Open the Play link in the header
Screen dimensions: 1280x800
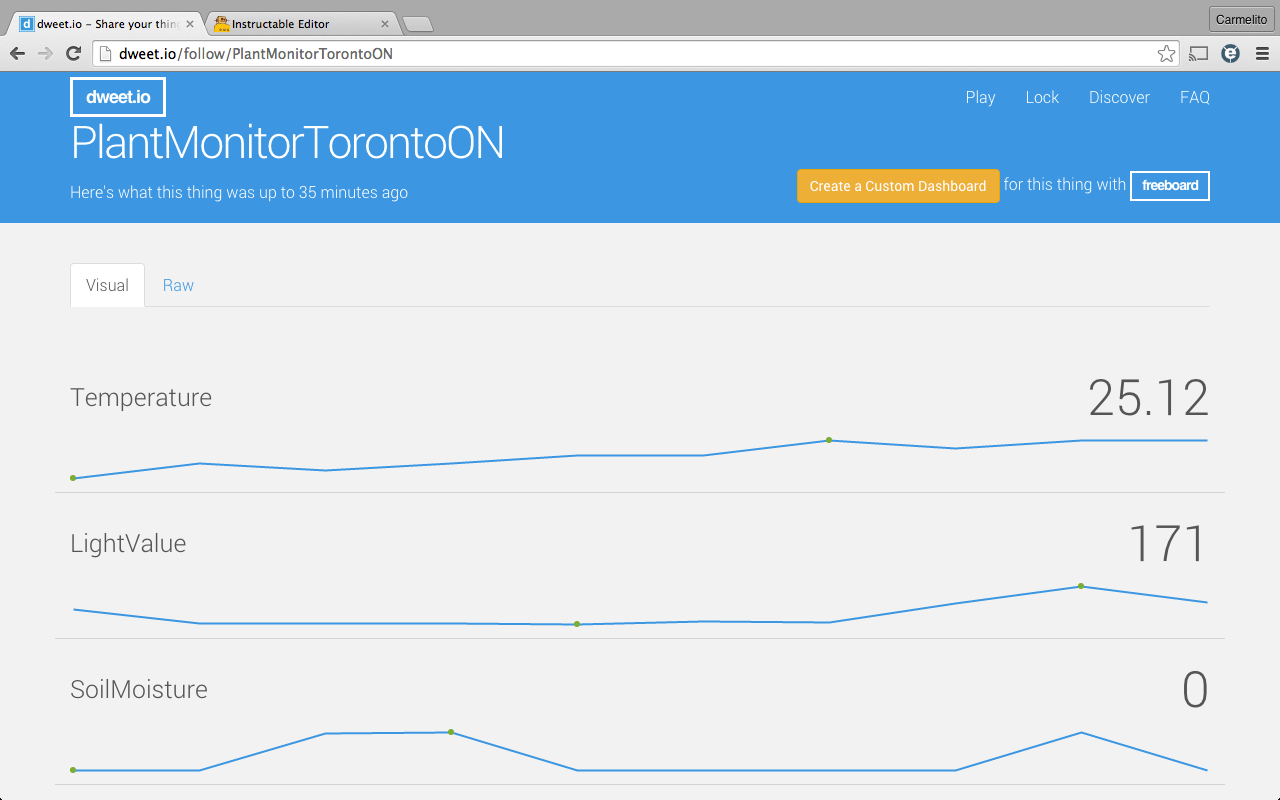click(980, 97)
